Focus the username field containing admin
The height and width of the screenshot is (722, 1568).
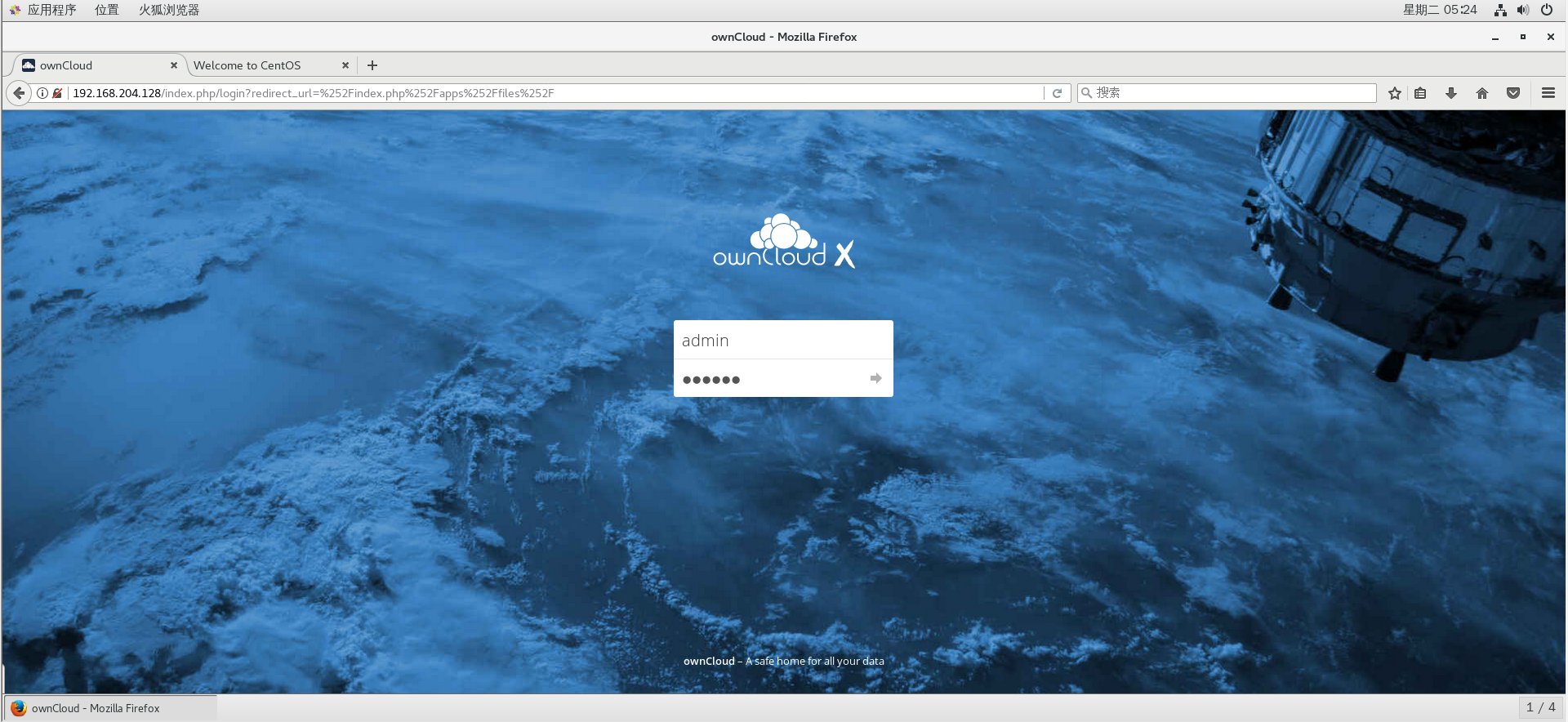click(x=783, y=340)
